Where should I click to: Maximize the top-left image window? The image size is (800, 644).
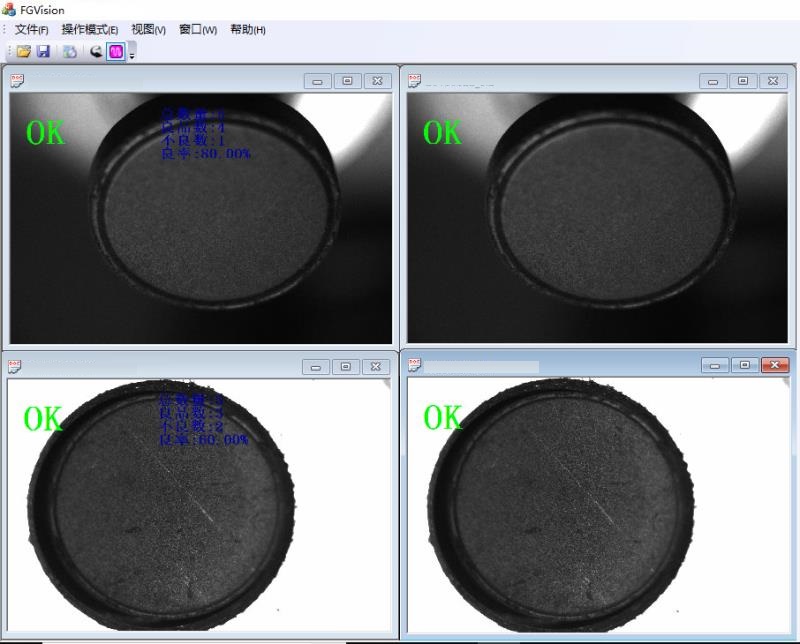(x=347, y=81)
